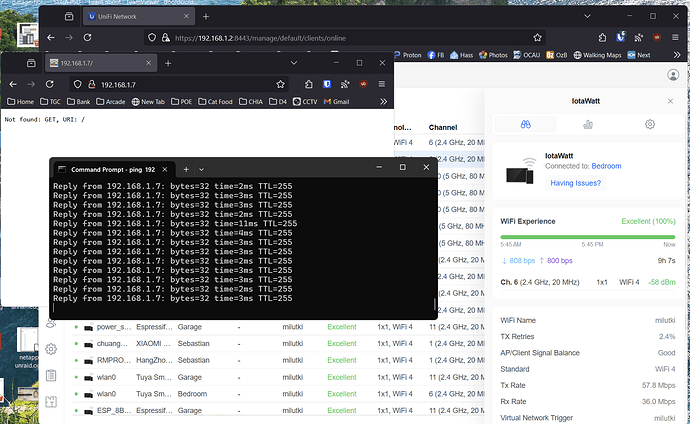Open the Proton bookmark

tap(407, 55)
